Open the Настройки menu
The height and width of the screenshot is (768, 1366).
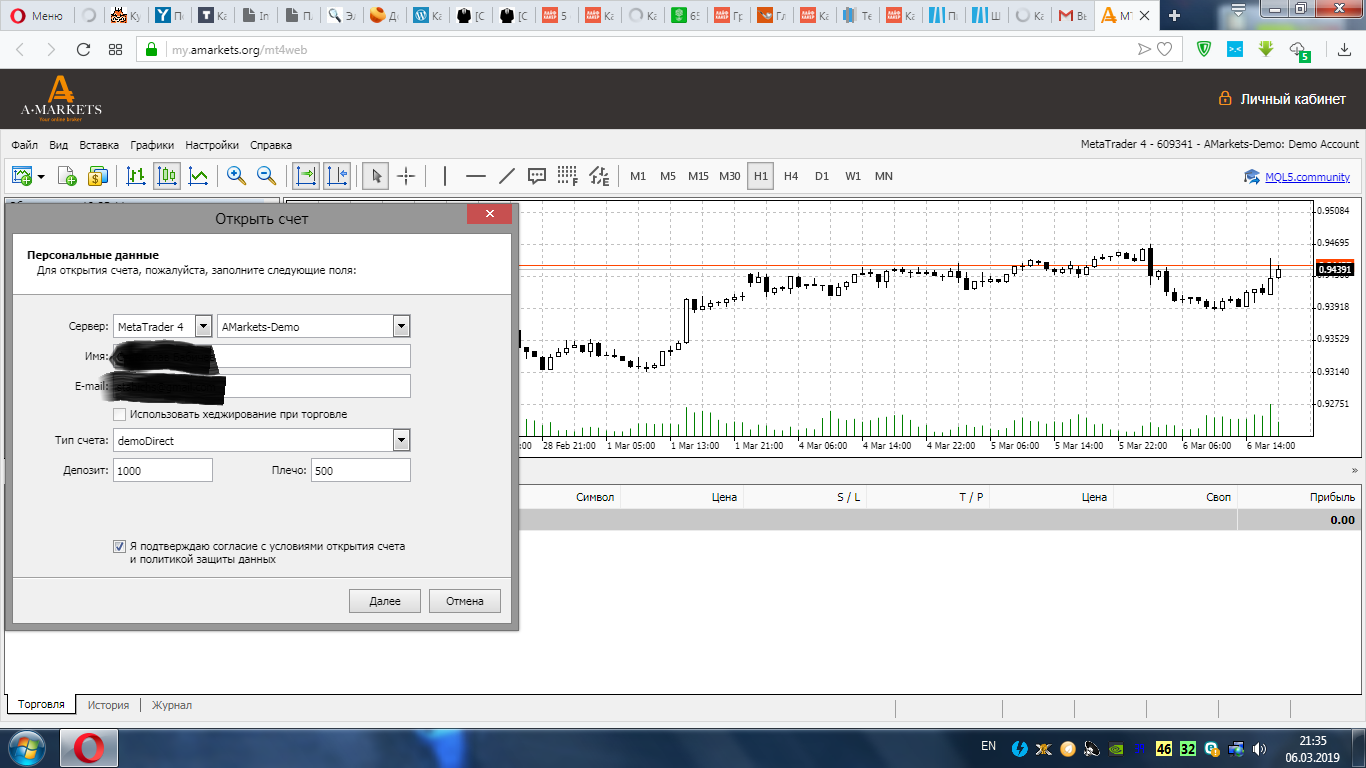(x=212, y=144)
